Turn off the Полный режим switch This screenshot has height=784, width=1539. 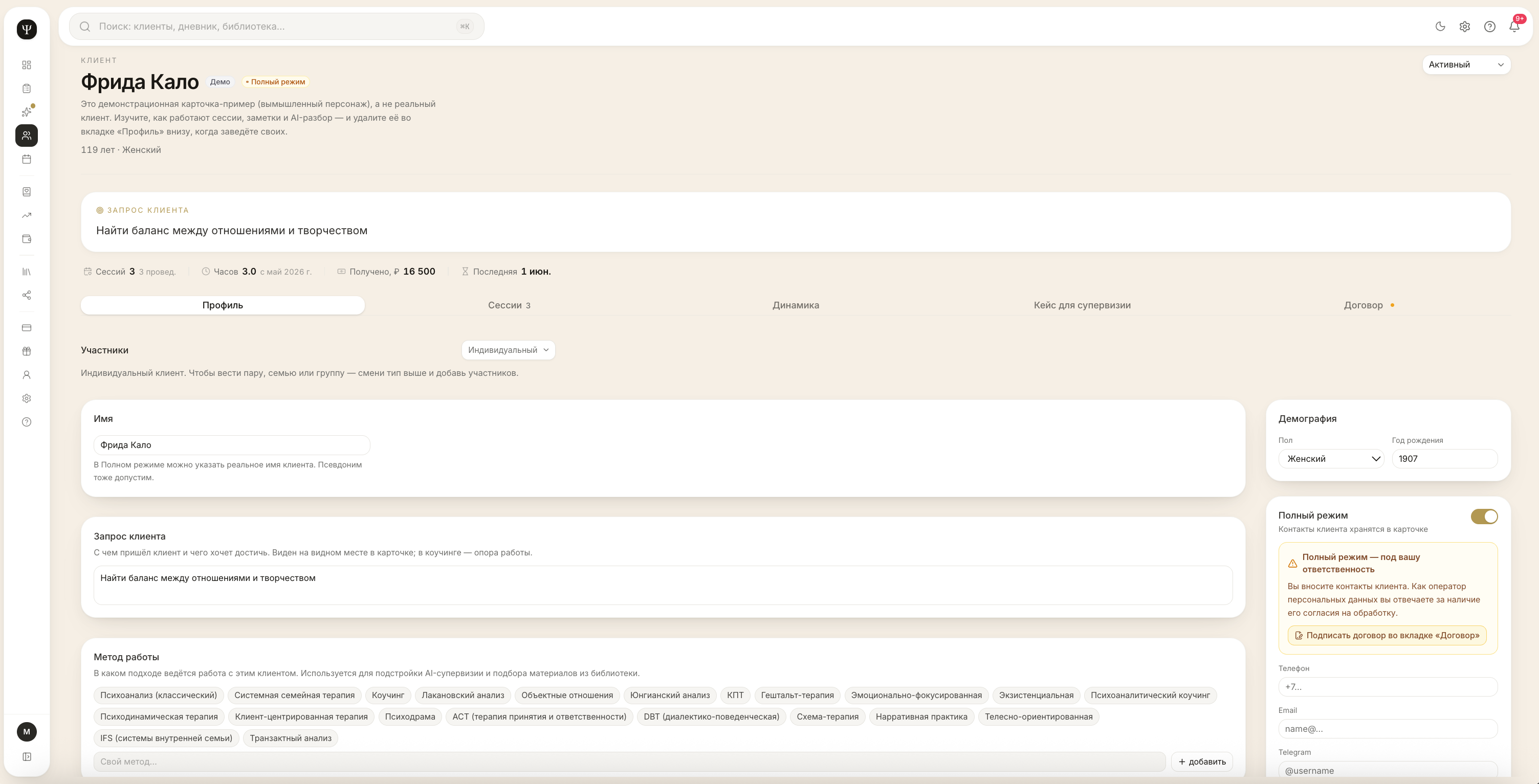[1484, 516]
